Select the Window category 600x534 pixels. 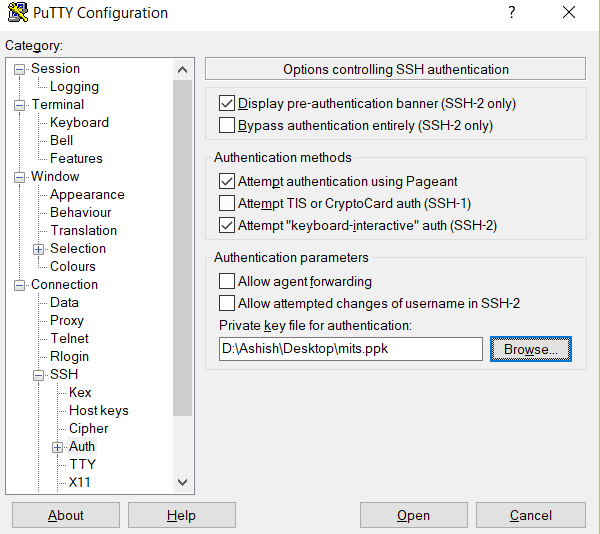click(x=55, y=176)
